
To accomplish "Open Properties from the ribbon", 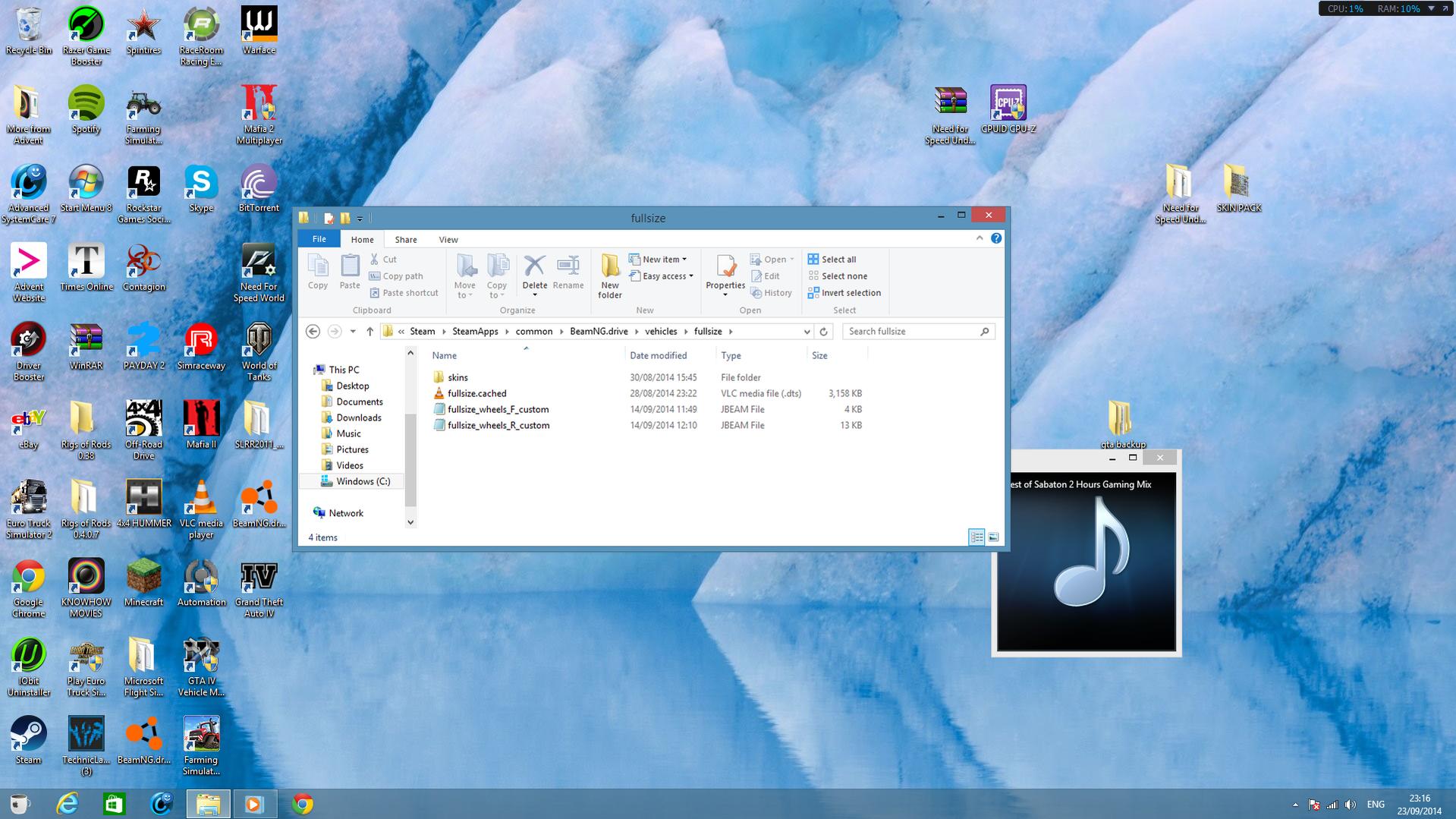I will pos(725,268).
